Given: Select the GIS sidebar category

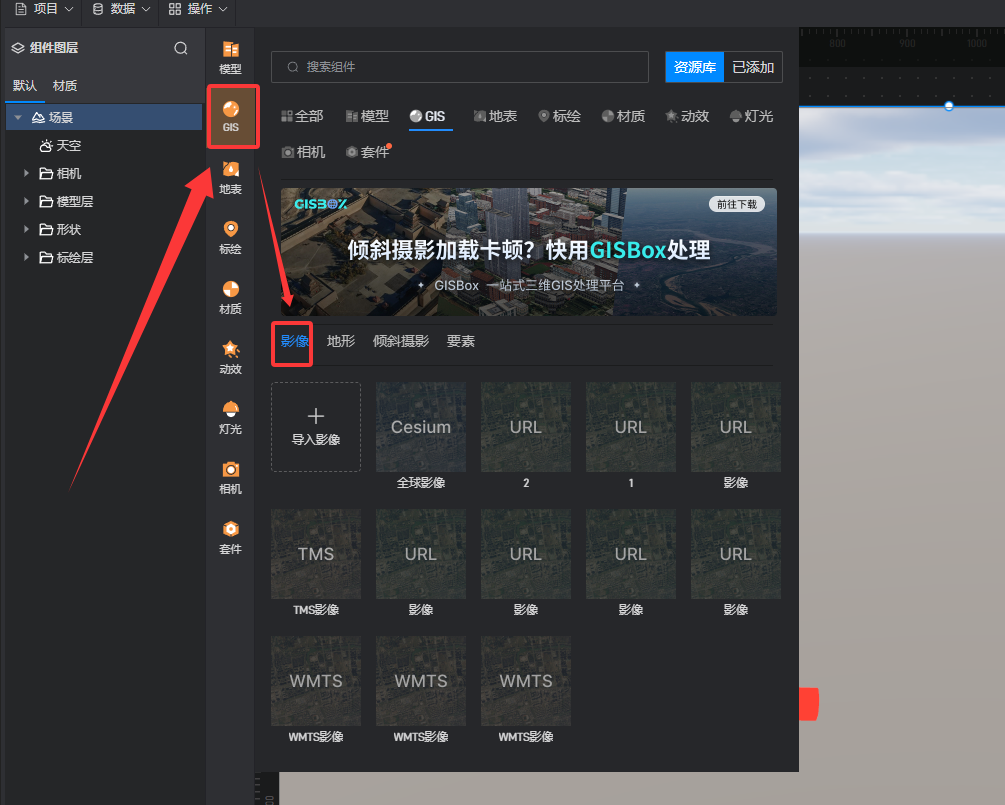Looking at the screenshot, I should (231, 117).
